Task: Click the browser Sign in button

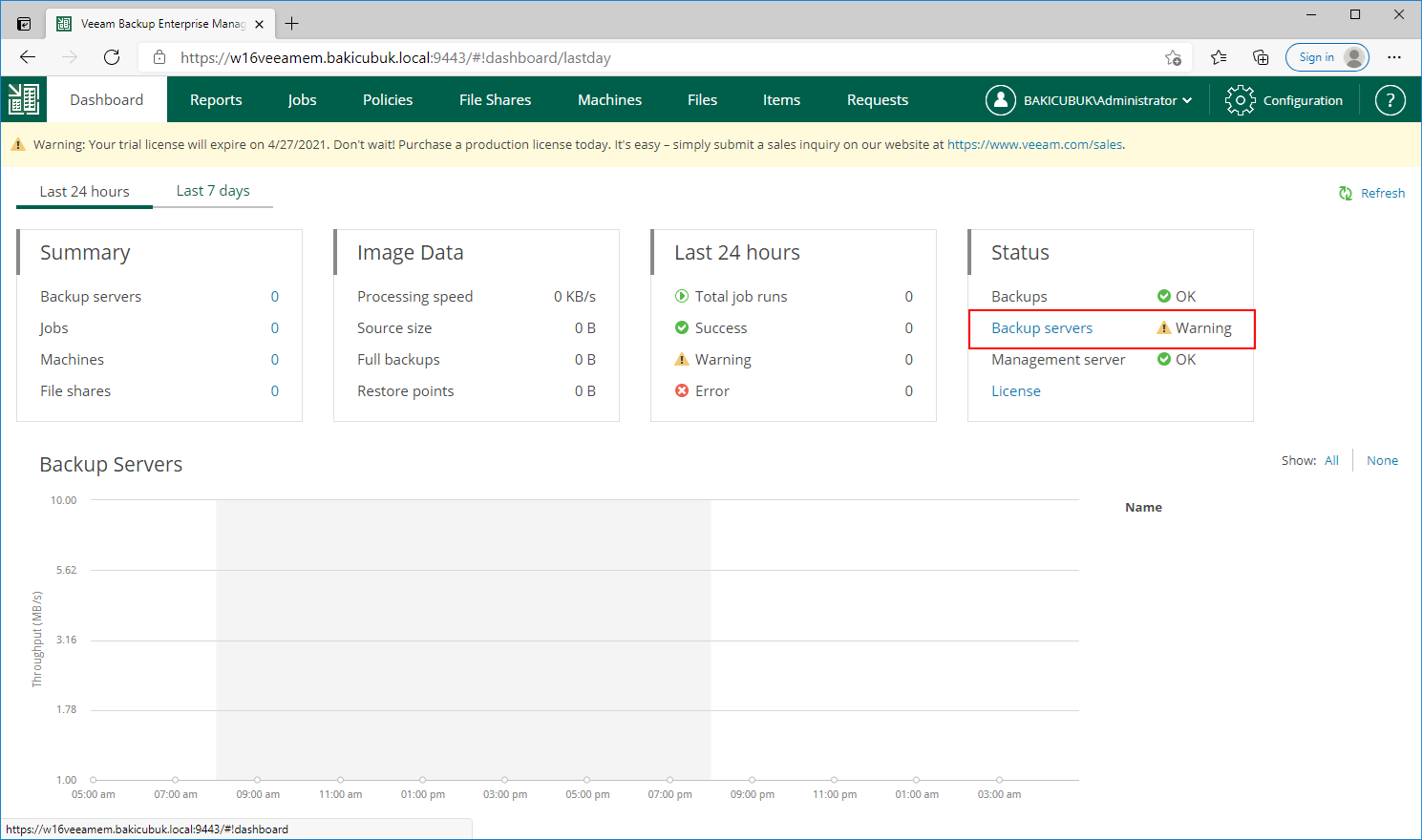Action: 1327,57
